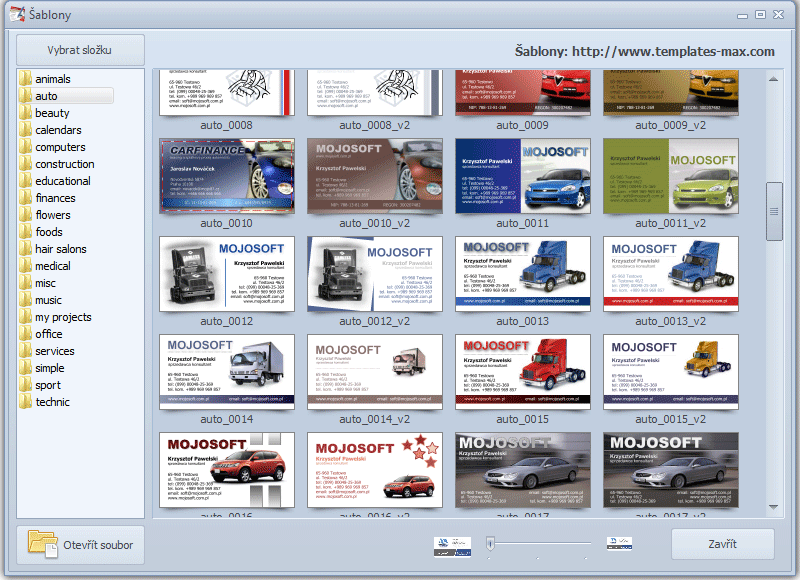This screenshot has height=580, width=800.
Task: Click the foods folder icon
Action: click(x=26, y=232)
